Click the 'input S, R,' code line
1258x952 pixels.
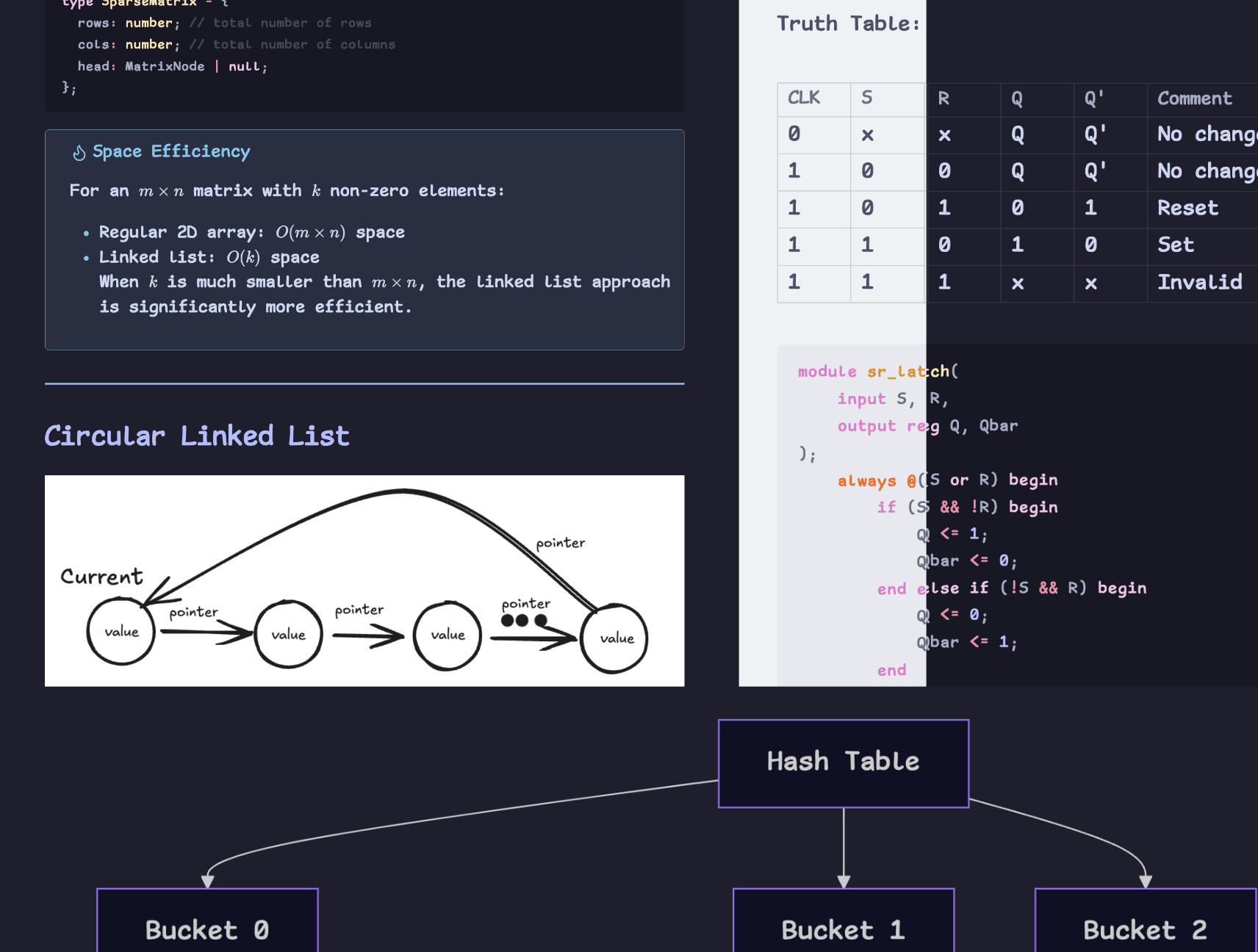click(x=893, y=399)
